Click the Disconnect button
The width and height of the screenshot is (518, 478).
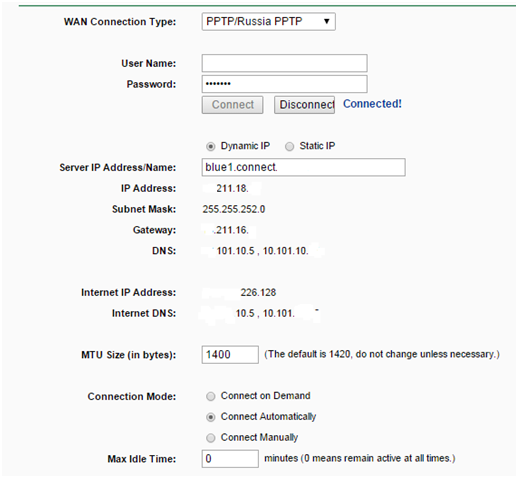pyautogui.click(x=304, y=105)
